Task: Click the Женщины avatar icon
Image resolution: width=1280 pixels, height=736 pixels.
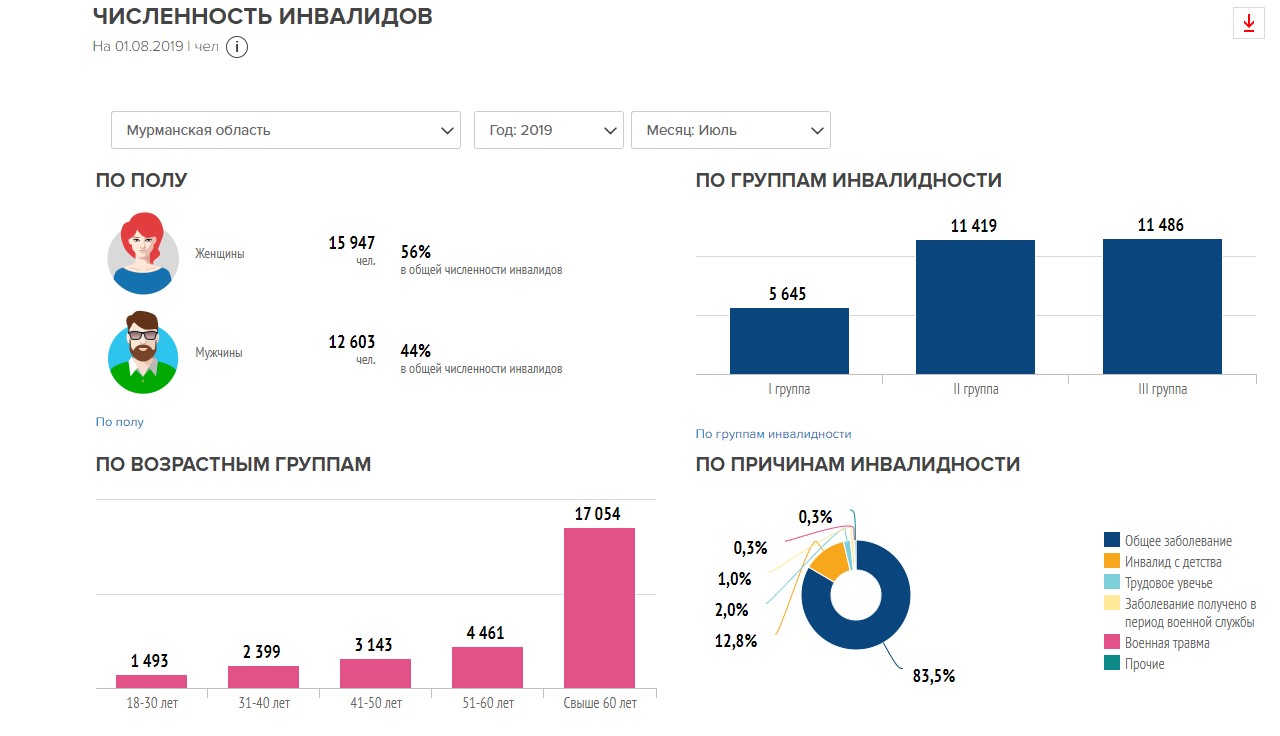Action: (142, 253)
